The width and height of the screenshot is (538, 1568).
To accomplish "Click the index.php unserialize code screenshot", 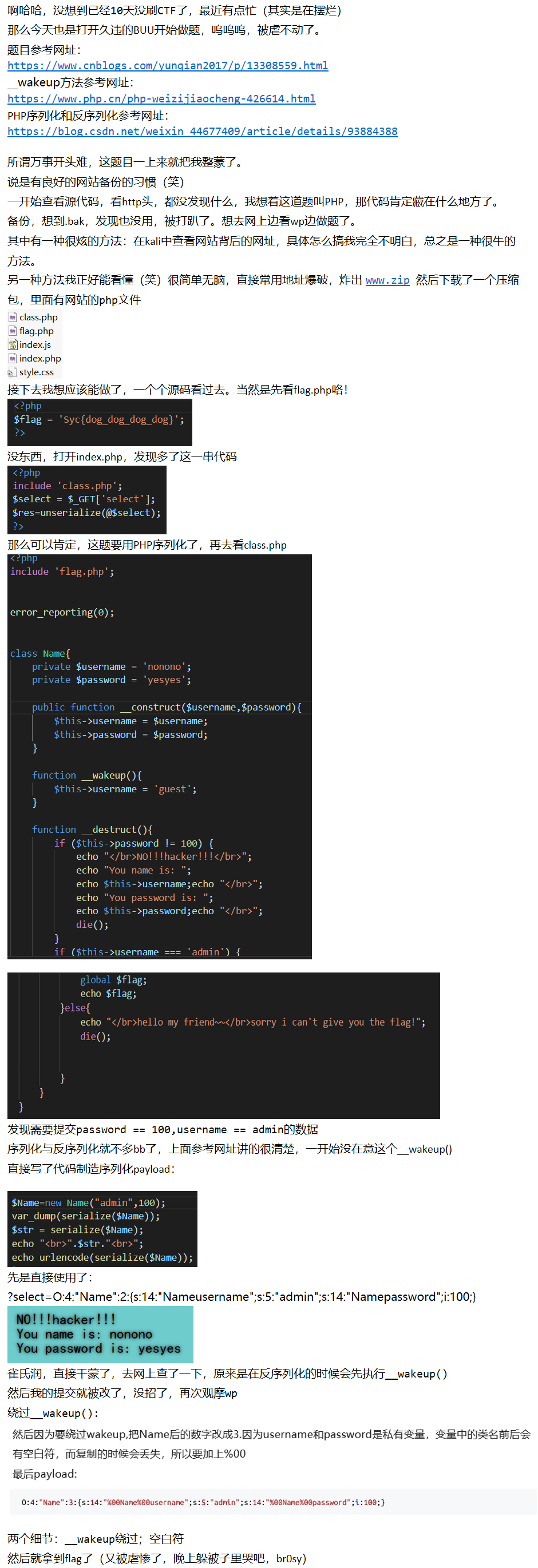I will pyautogui.click(x=87, y=501).
